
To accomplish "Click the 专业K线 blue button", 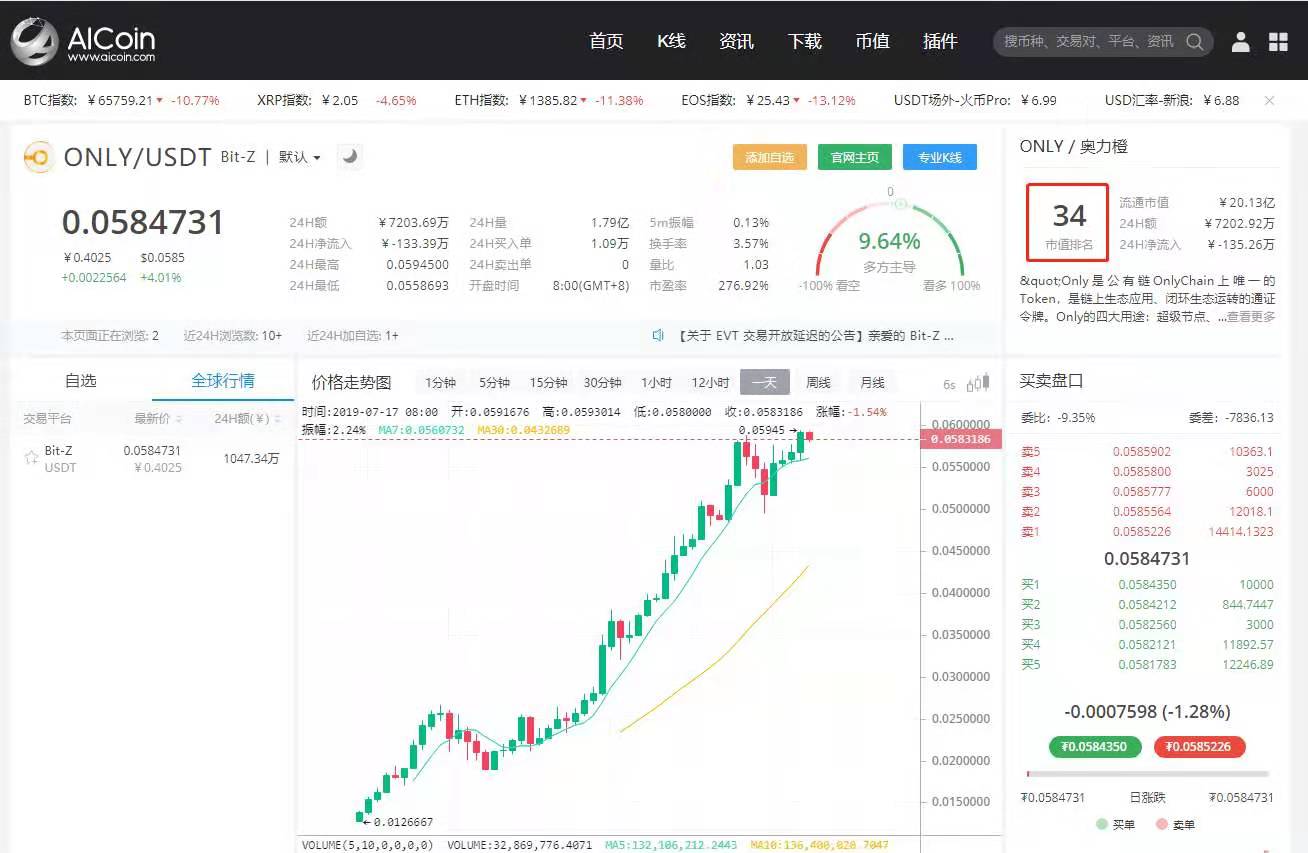I will tap(939, 158).
